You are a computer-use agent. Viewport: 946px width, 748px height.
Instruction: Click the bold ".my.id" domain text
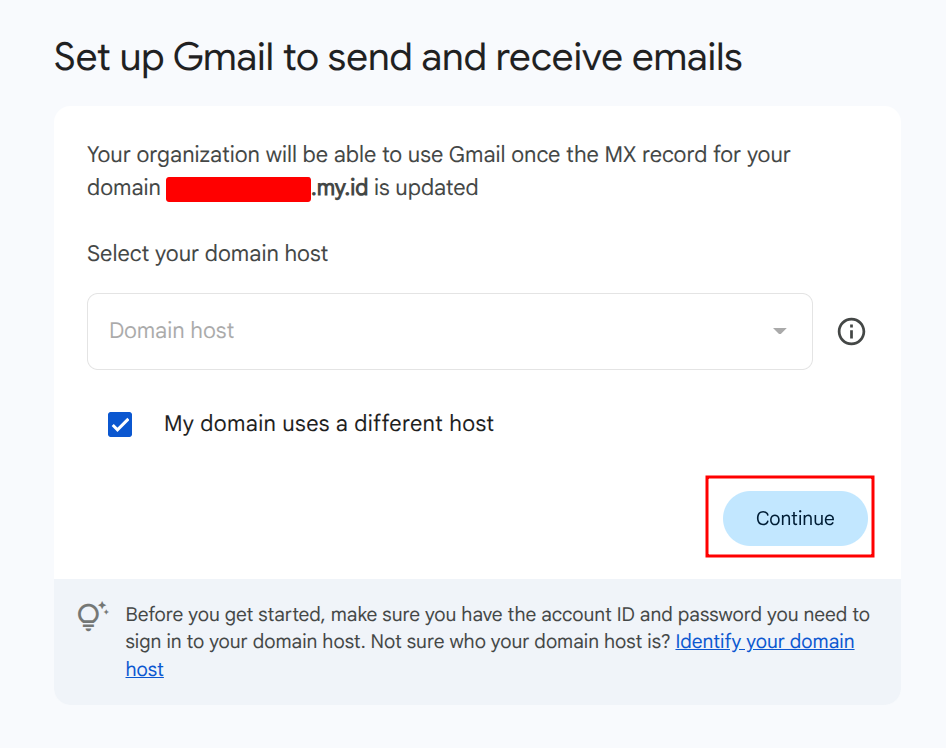pyautogui.click(x=341, y=188)
